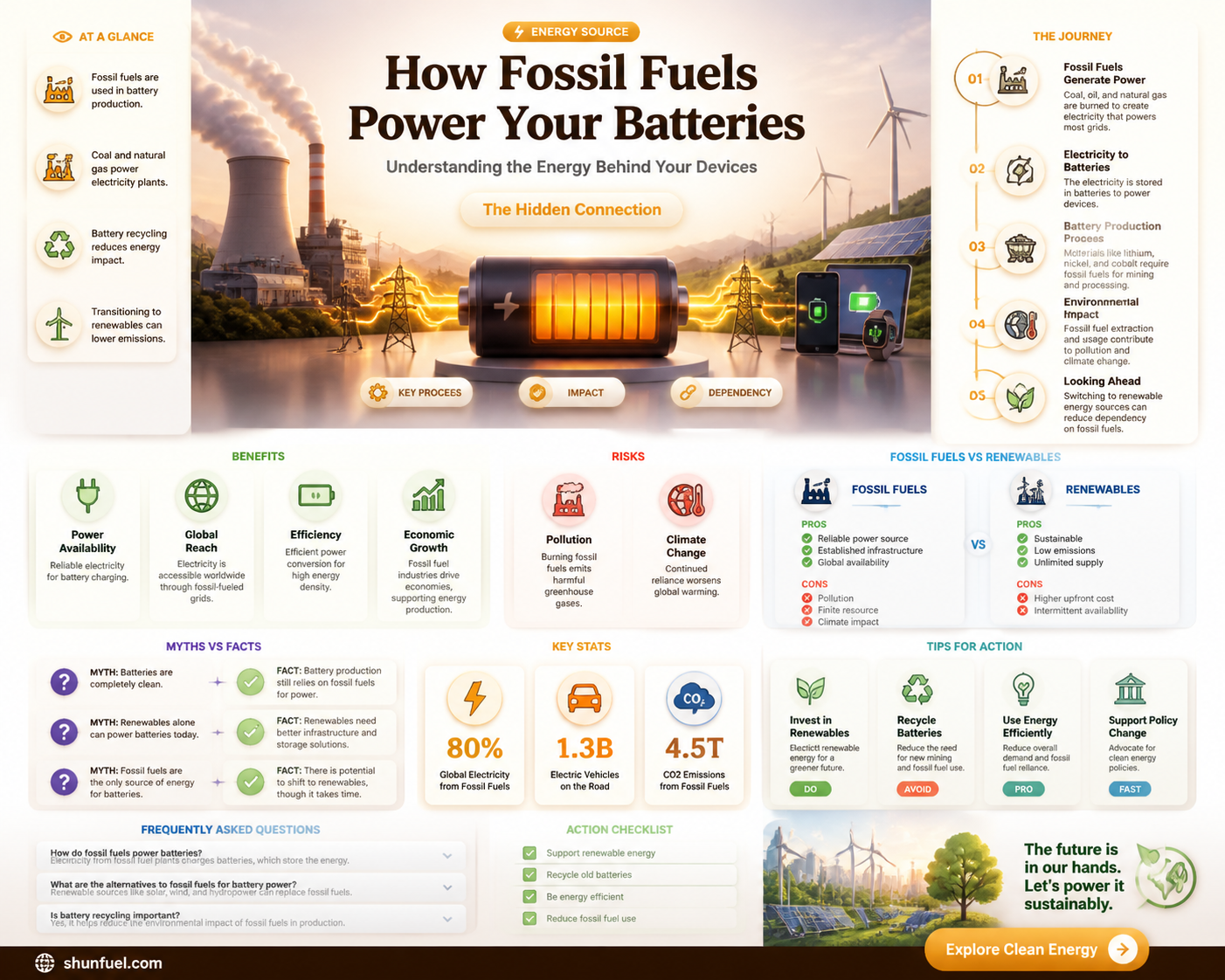Click the globe icon beside shunfuel.com
1225x980 pixels.
point(45,963)
